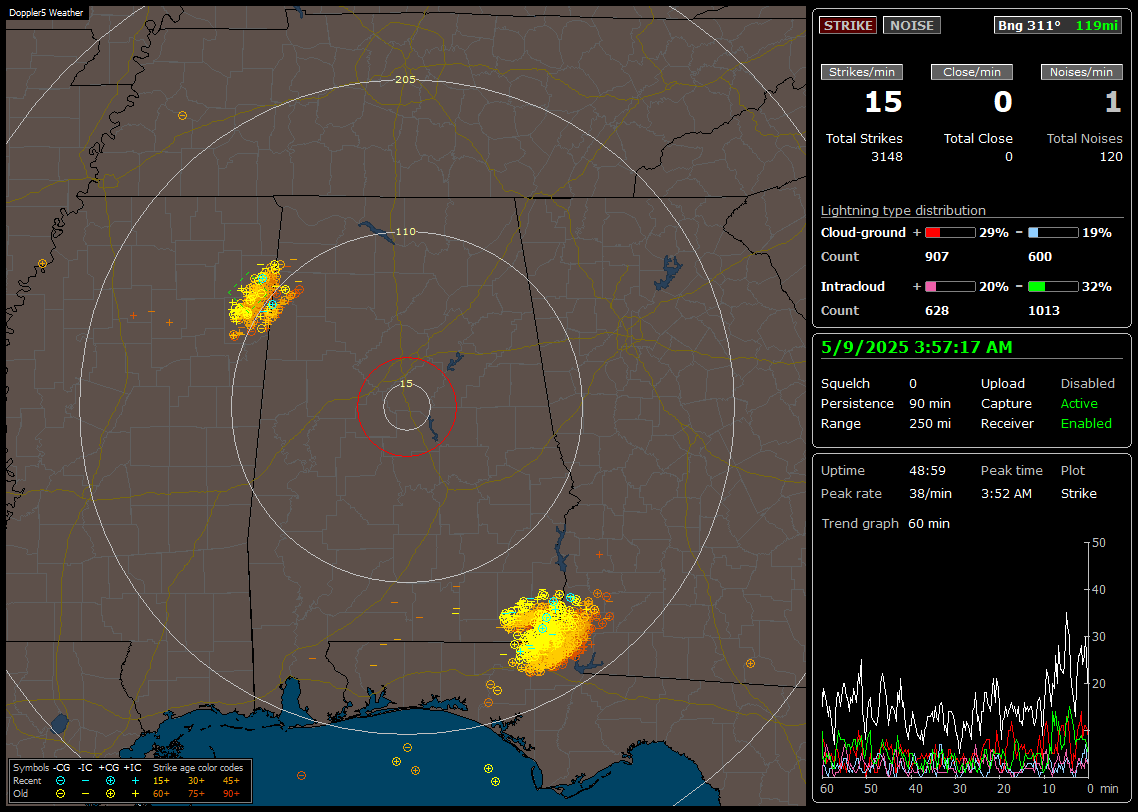Click the red positive Cloud-ground 29% bar
Image resolution: width=1138 pixels, height=812 pixels.
(950, 232)
